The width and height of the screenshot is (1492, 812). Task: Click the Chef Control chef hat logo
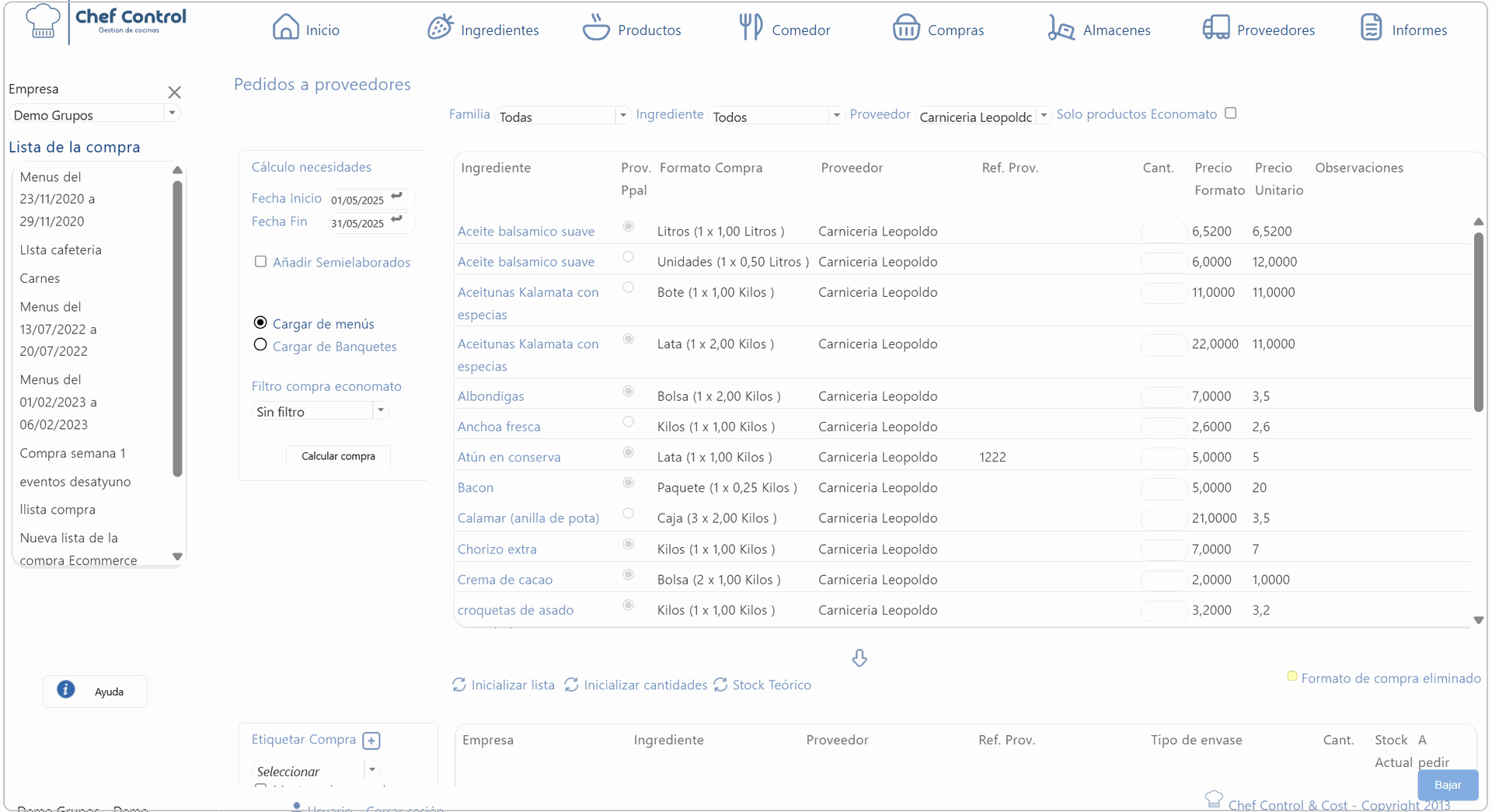pyautogui.click(x=42, y=21)
